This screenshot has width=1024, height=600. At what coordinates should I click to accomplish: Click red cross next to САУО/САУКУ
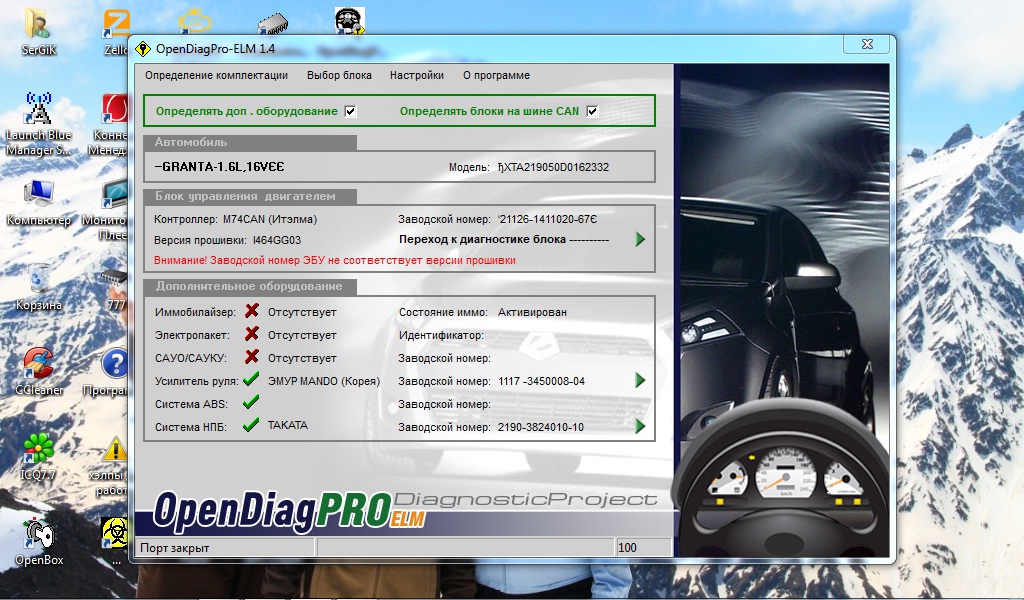pos(251,356)
